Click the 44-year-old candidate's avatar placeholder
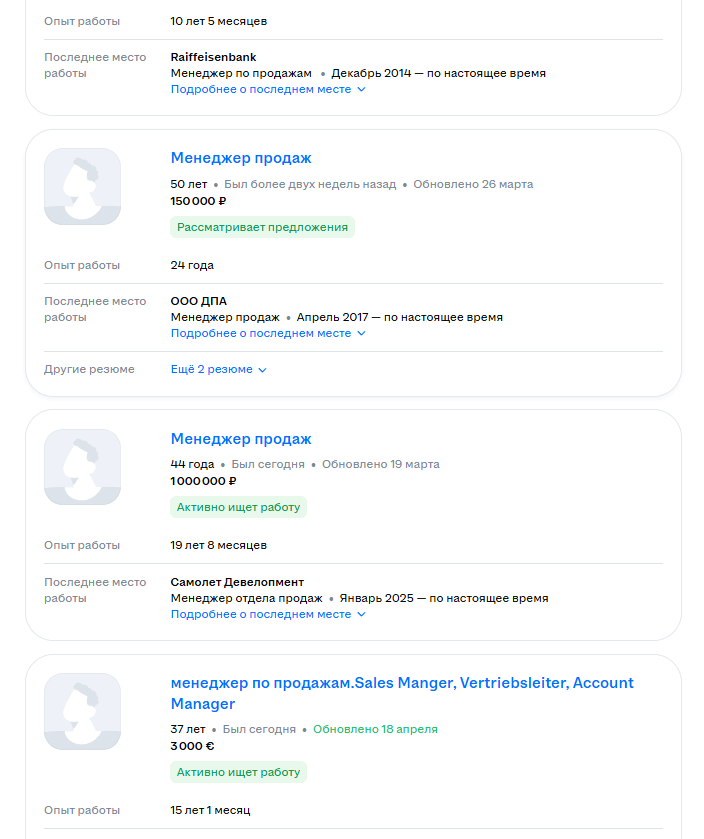 point(82,467)
